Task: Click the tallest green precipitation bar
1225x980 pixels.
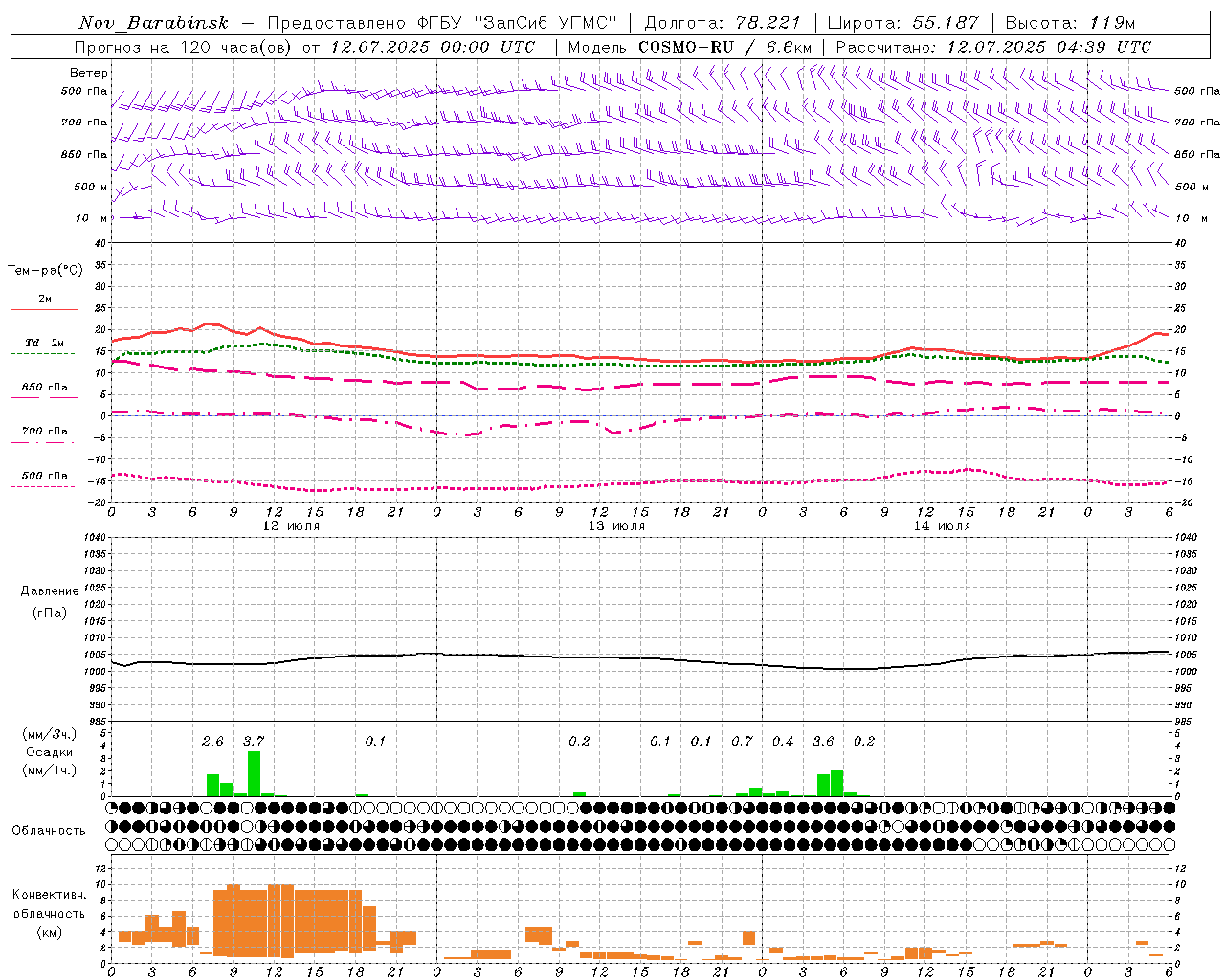Action: click(254, 773)
